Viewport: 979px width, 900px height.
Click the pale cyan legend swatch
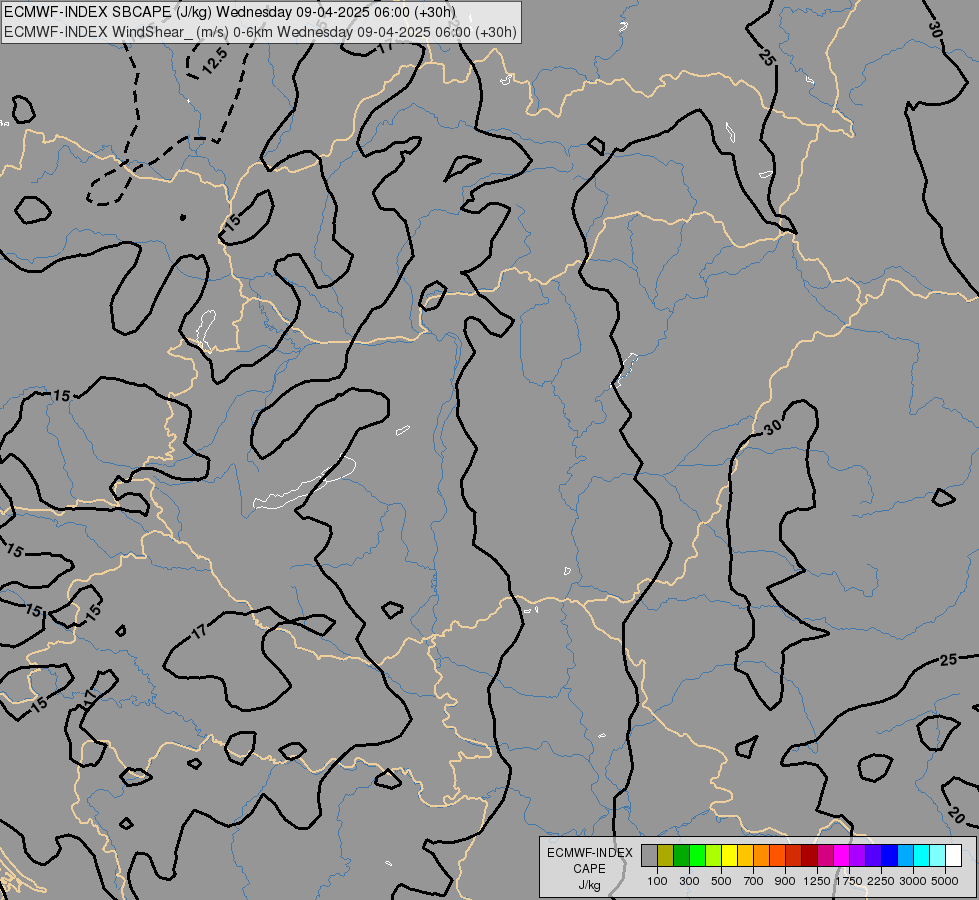point(938,856)
